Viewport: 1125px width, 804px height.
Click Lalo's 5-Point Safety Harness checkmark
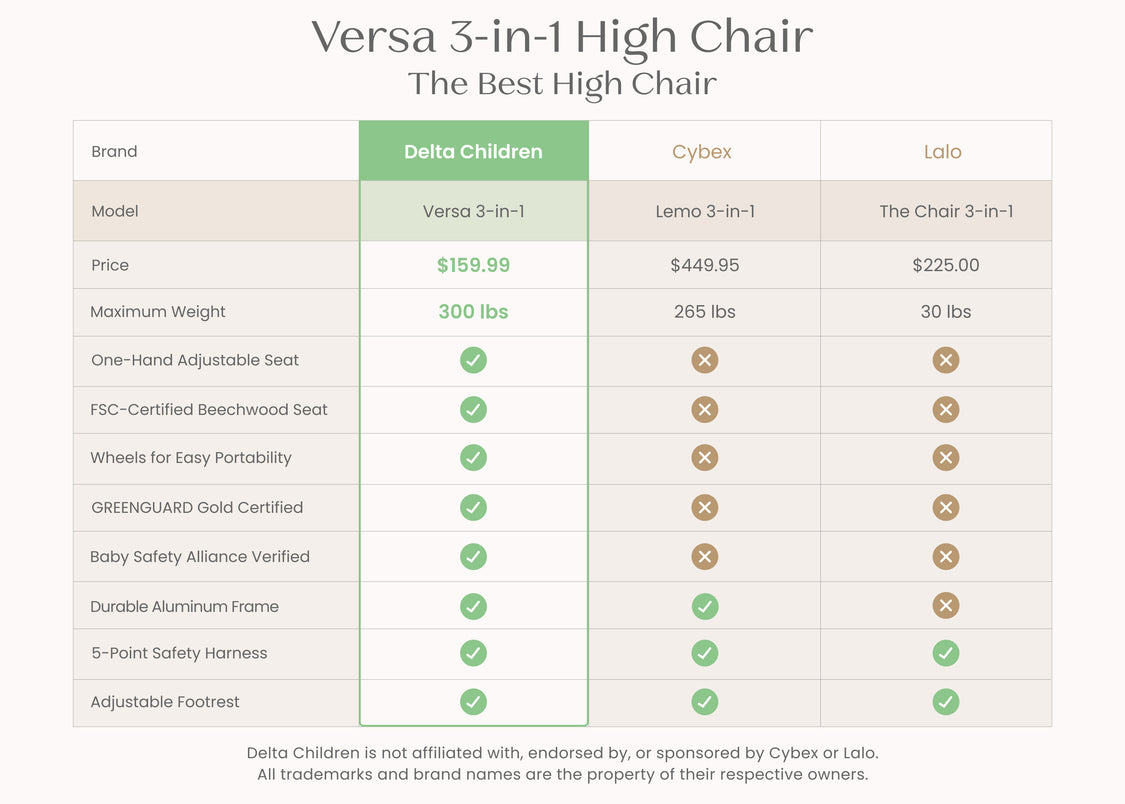pos(946,653)
